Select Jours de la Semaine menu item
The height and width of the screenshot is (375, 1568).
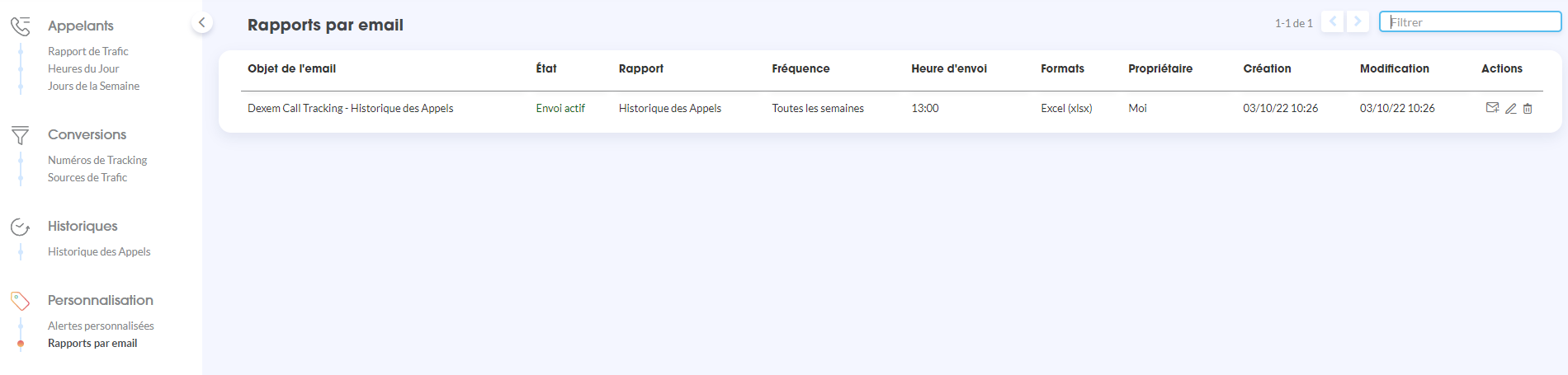pos(93,86)
